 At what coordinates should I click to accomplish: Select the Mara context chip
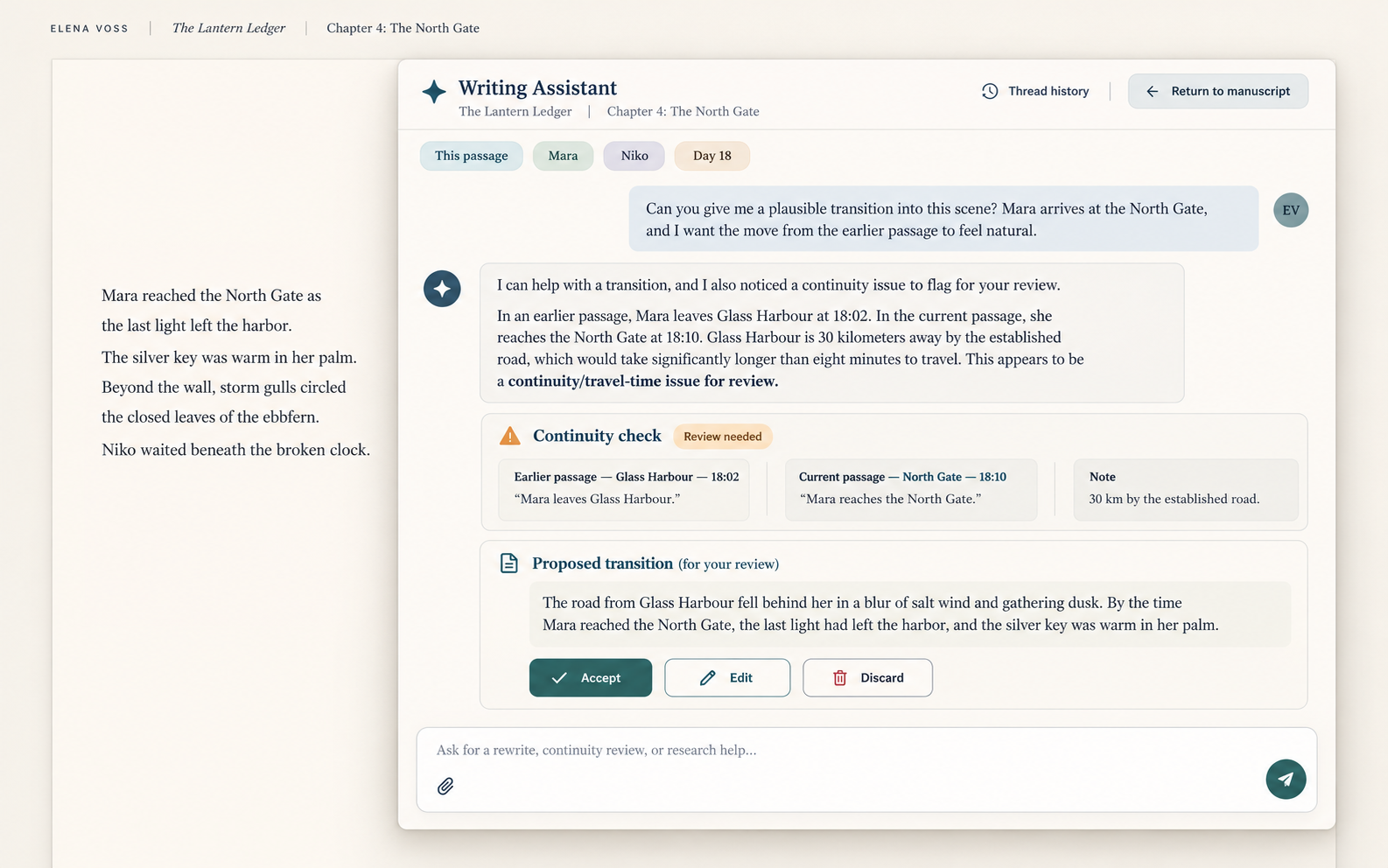coord(563,156)
